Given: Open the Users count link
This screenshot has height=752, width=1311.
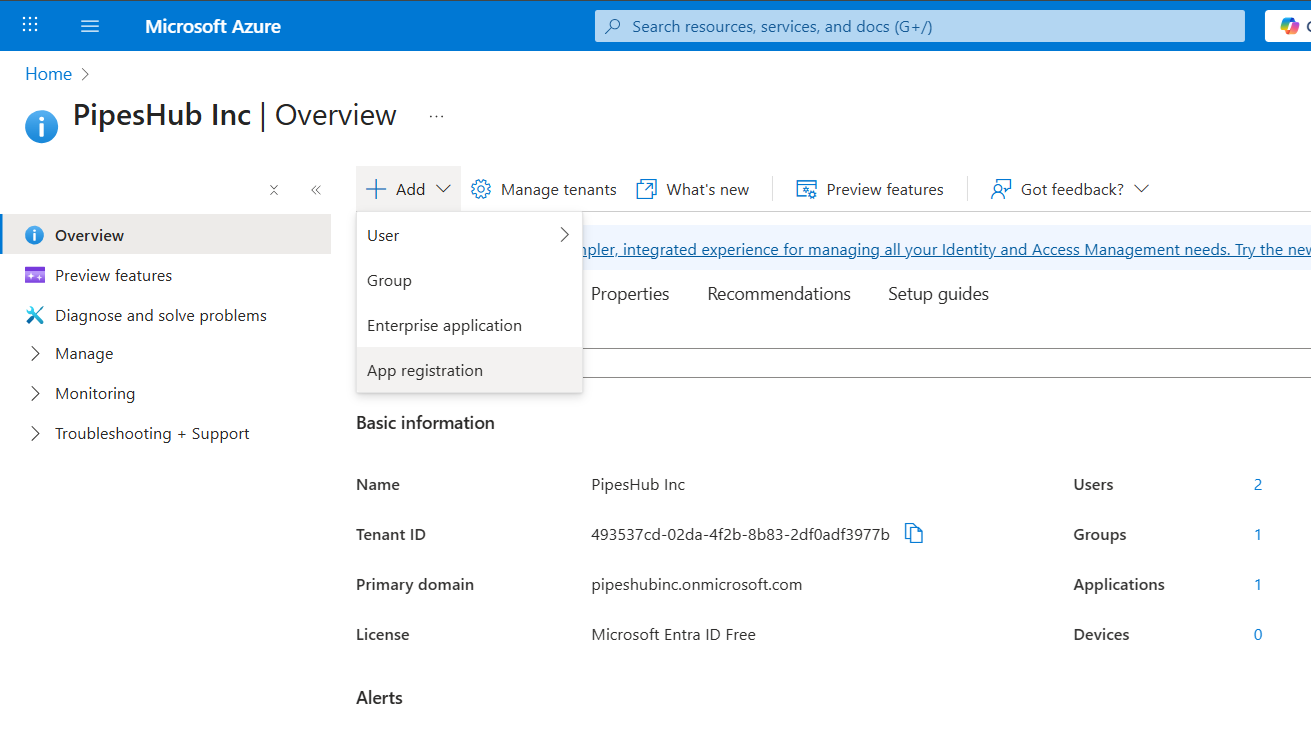Looking at the screenshot, I should point(1257,484).
